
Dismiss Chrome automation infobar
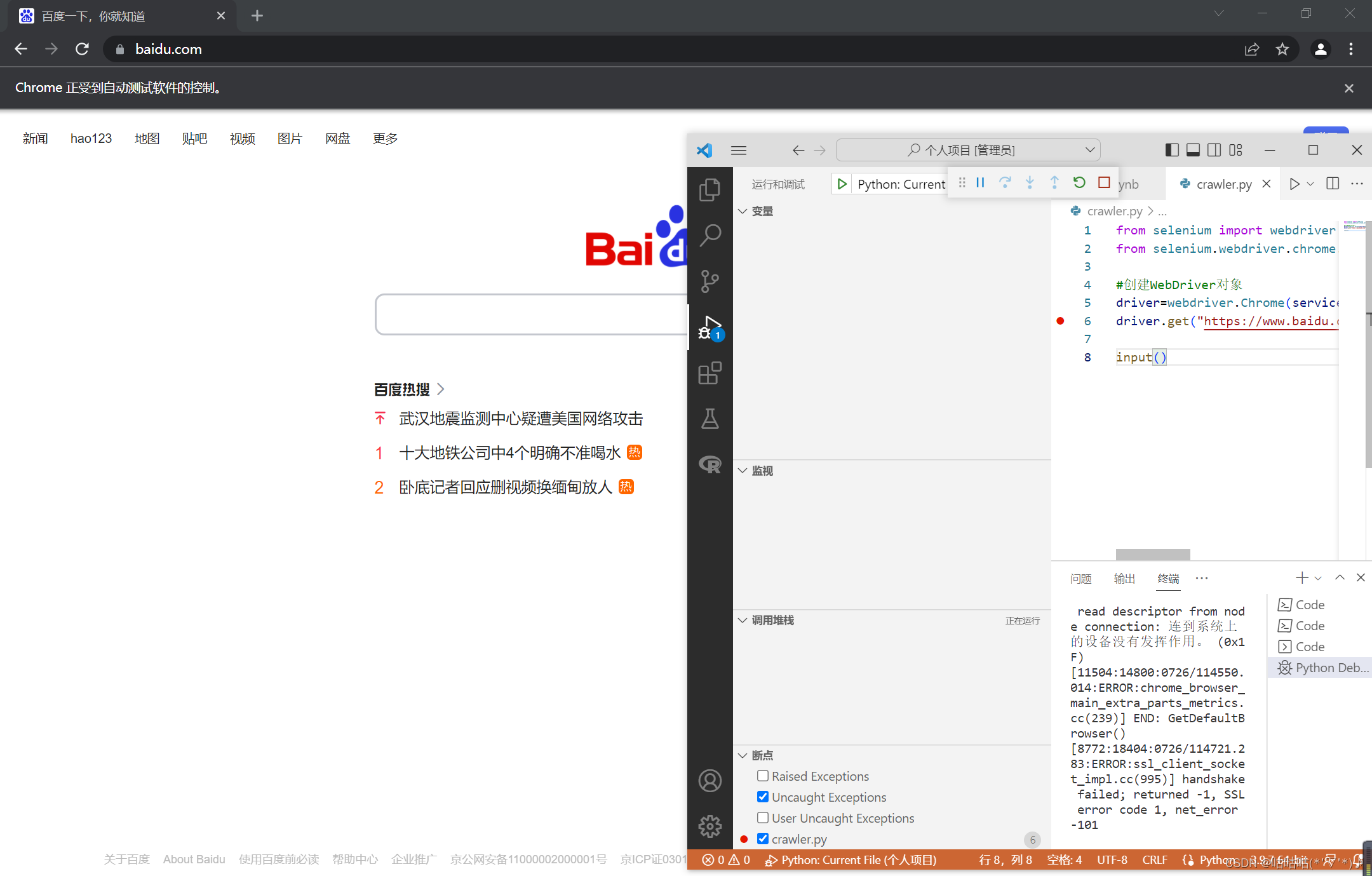1349,88
